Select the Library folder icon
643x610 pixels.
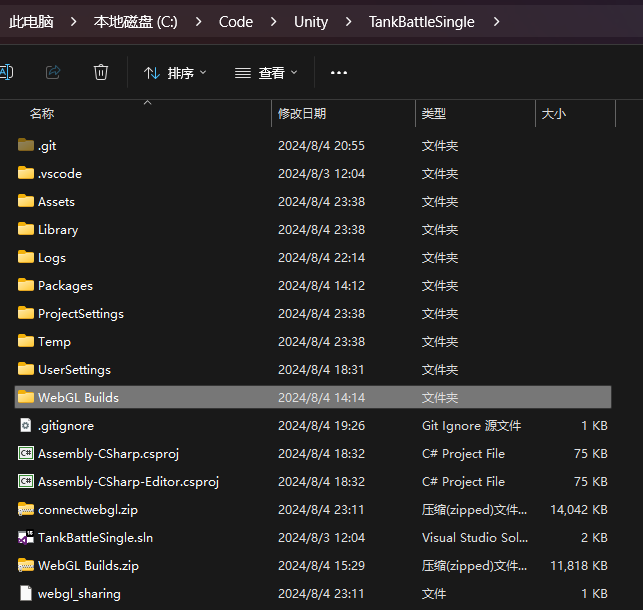[x=26, y=229]
